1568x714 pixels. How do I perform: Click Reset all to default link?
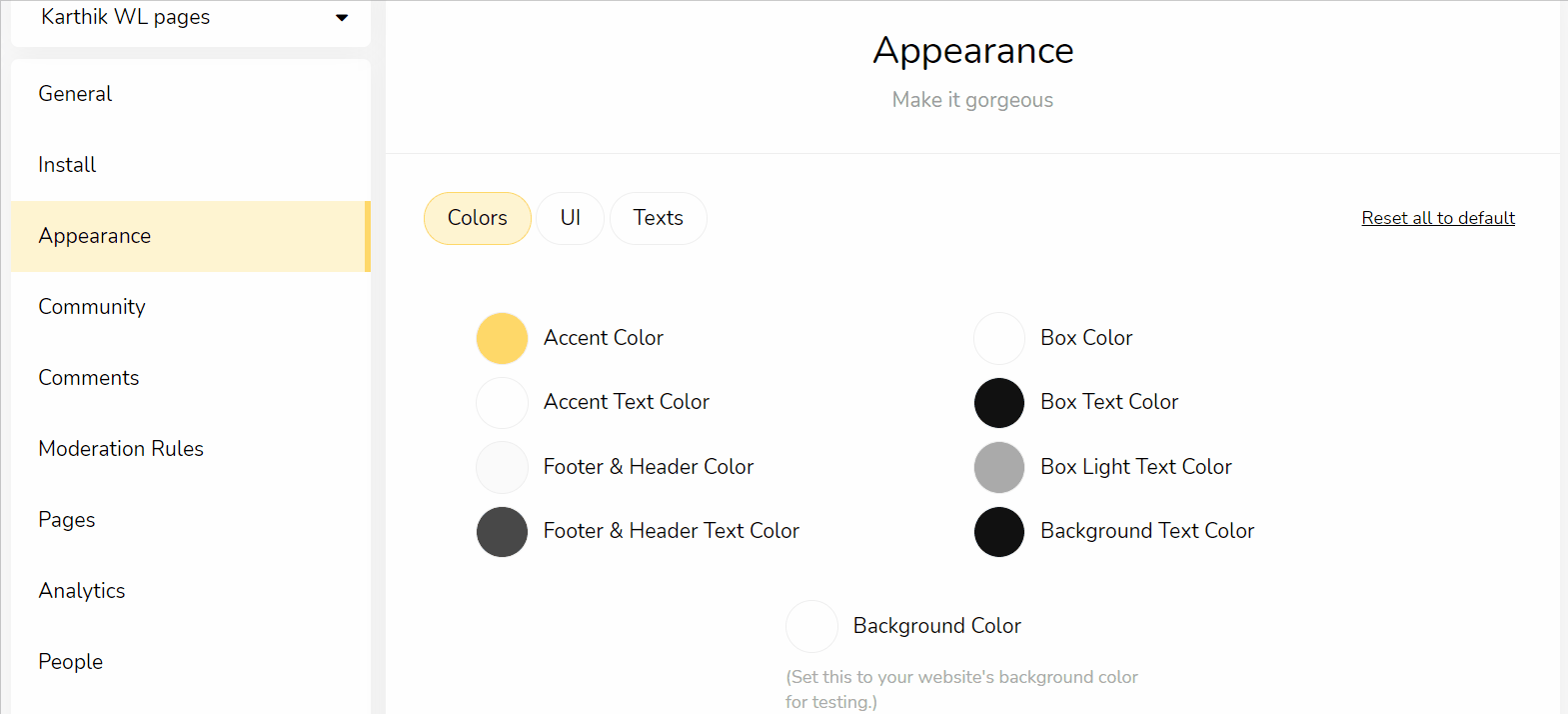(1438, 218)
